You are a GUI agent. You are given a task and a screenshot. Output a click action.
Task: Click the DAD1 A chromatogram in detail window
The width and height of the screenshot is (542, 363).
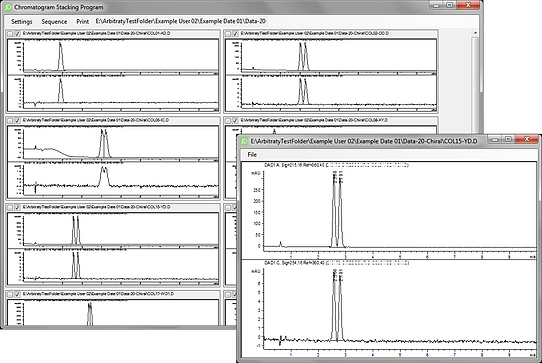(389, 210)
